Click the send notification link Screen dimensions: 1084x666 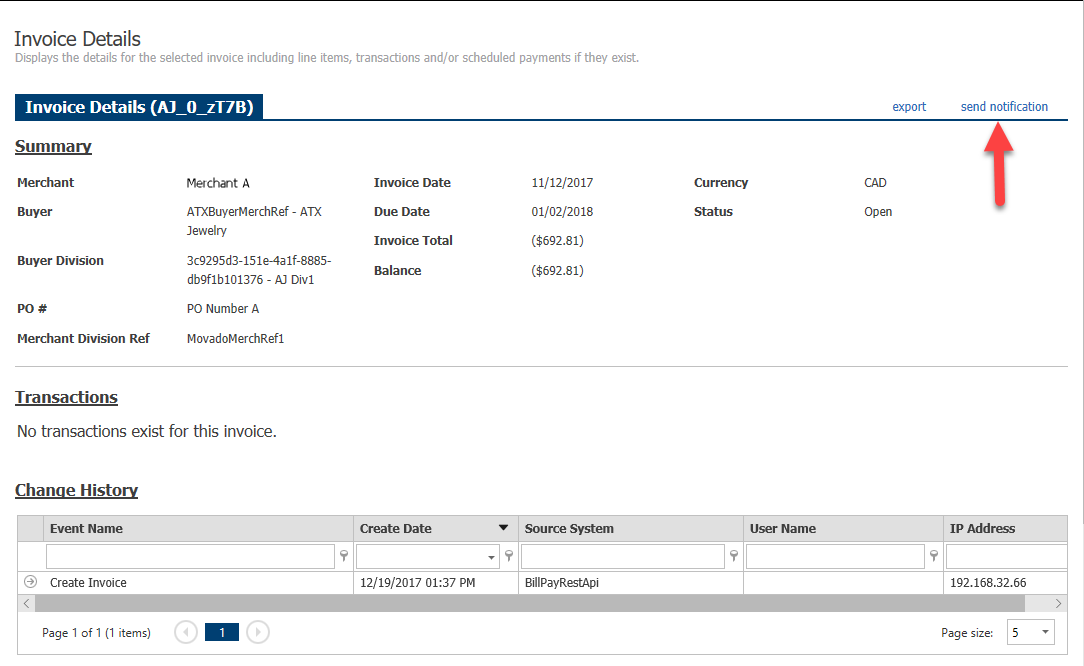[1004, 107]
